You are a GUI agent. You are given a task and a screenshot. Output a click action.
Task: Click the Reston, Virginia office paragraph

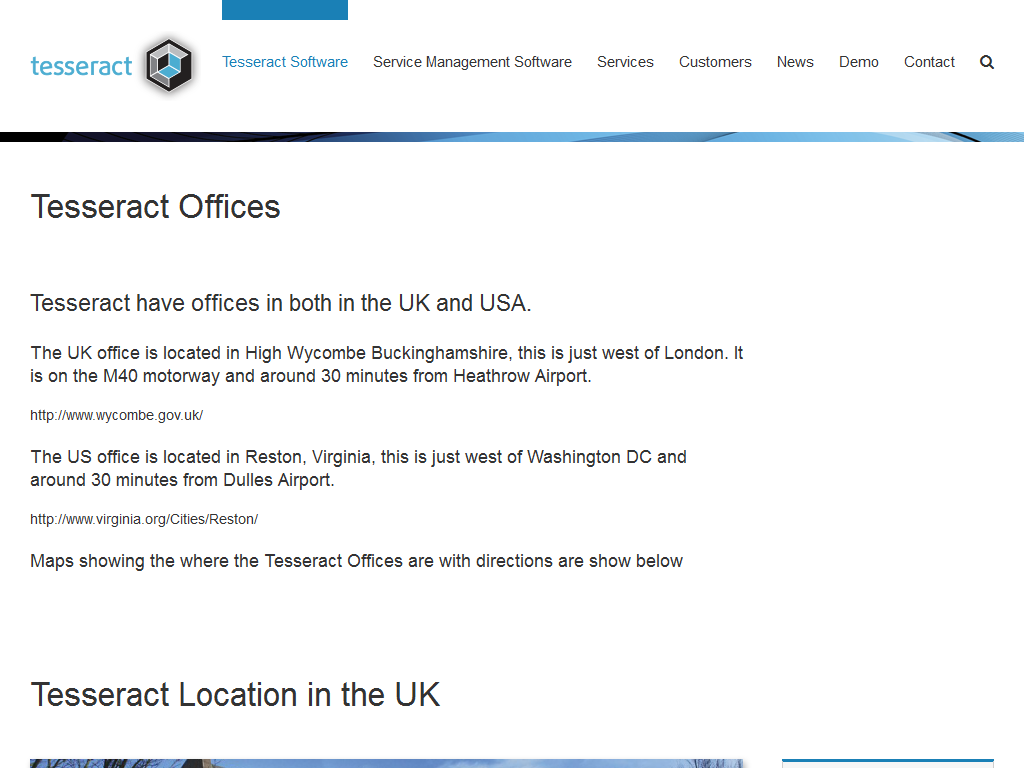point(359,468)
